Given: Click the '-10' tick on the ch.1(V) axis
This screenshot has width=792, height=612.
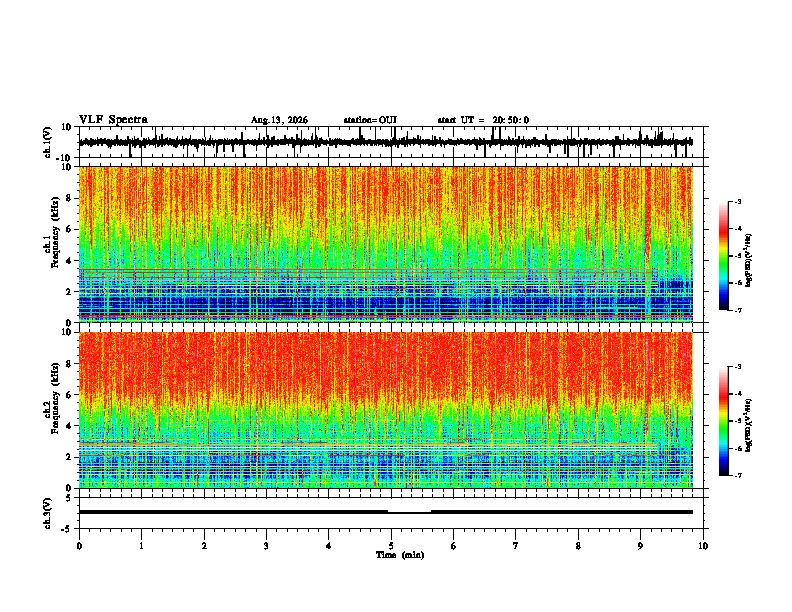Looking at the screenshot, I should click(x=65, y=158).
